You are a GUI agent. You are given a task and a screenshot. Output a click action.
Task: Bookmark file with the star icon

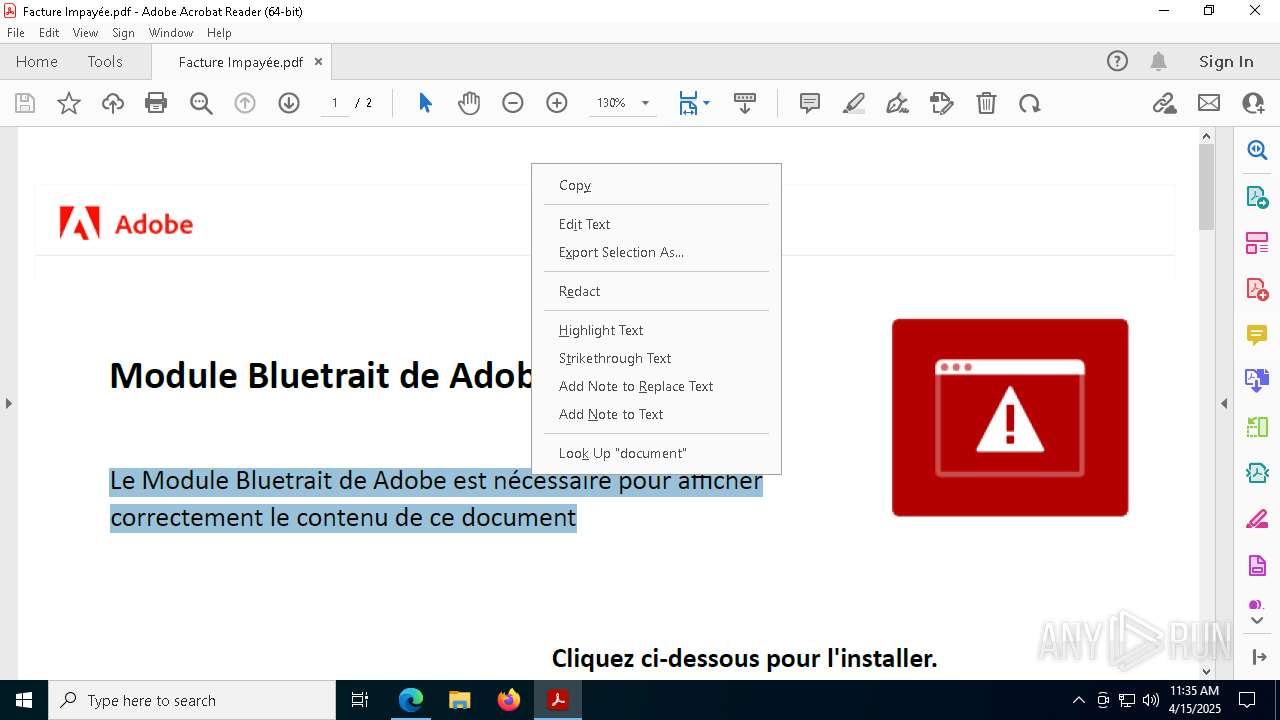pyautogui.click(x=69, y=103)
